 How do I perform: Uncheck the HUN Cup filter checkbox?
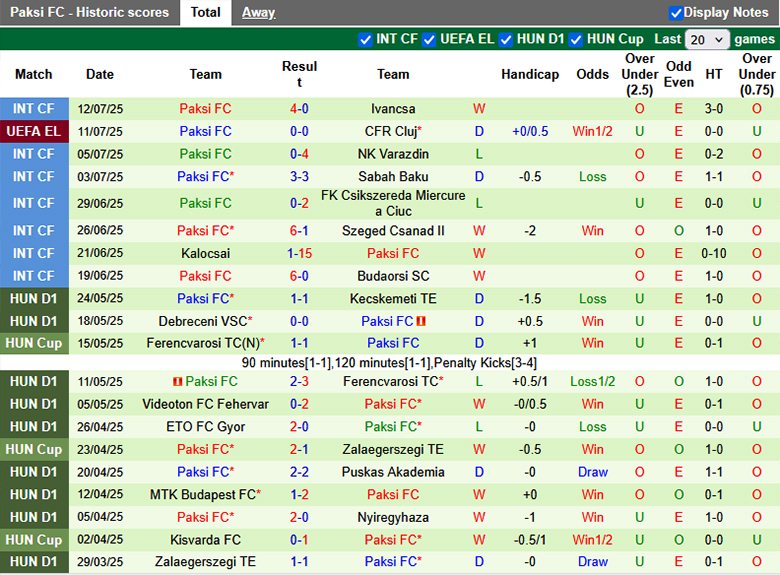pyautogui.click(x=576, y=39)
